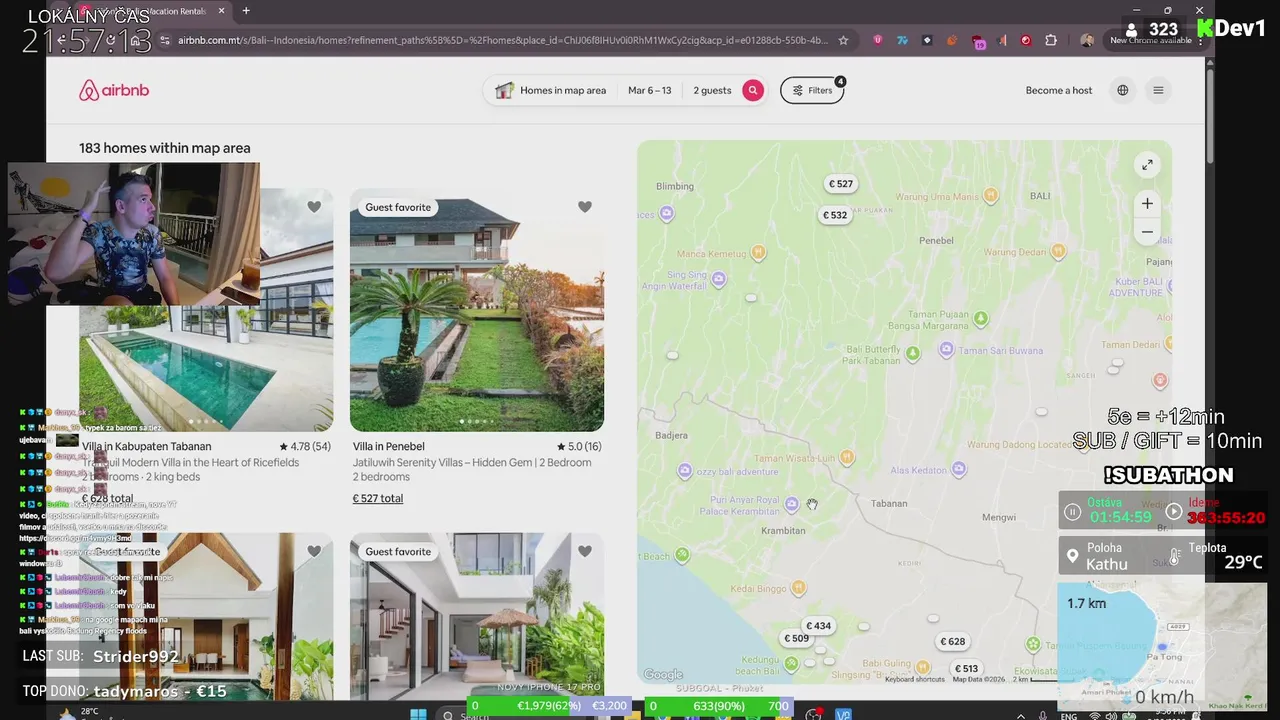Viewport: 1280px width, 720px height.
Task: Heart the Villa in Penebel listing
Action: point(585,207)
